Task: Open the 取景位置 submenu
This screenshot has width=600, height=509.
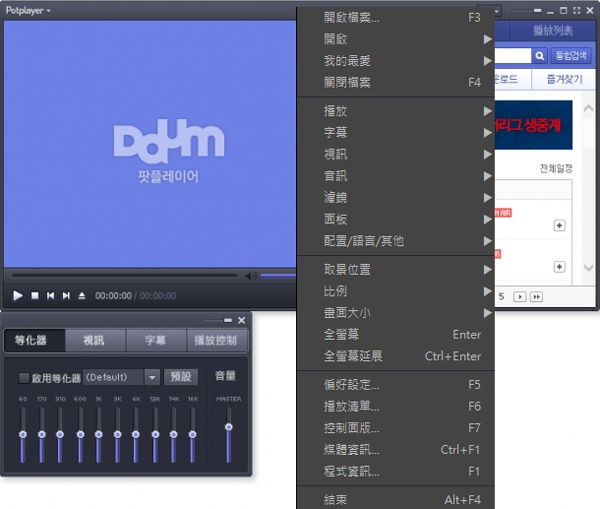Action: tap(396, 270)
